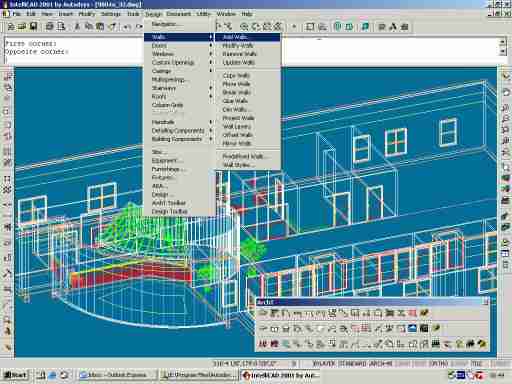
Task: Expand the Windows submenu
Action: (x=179, y=54)
